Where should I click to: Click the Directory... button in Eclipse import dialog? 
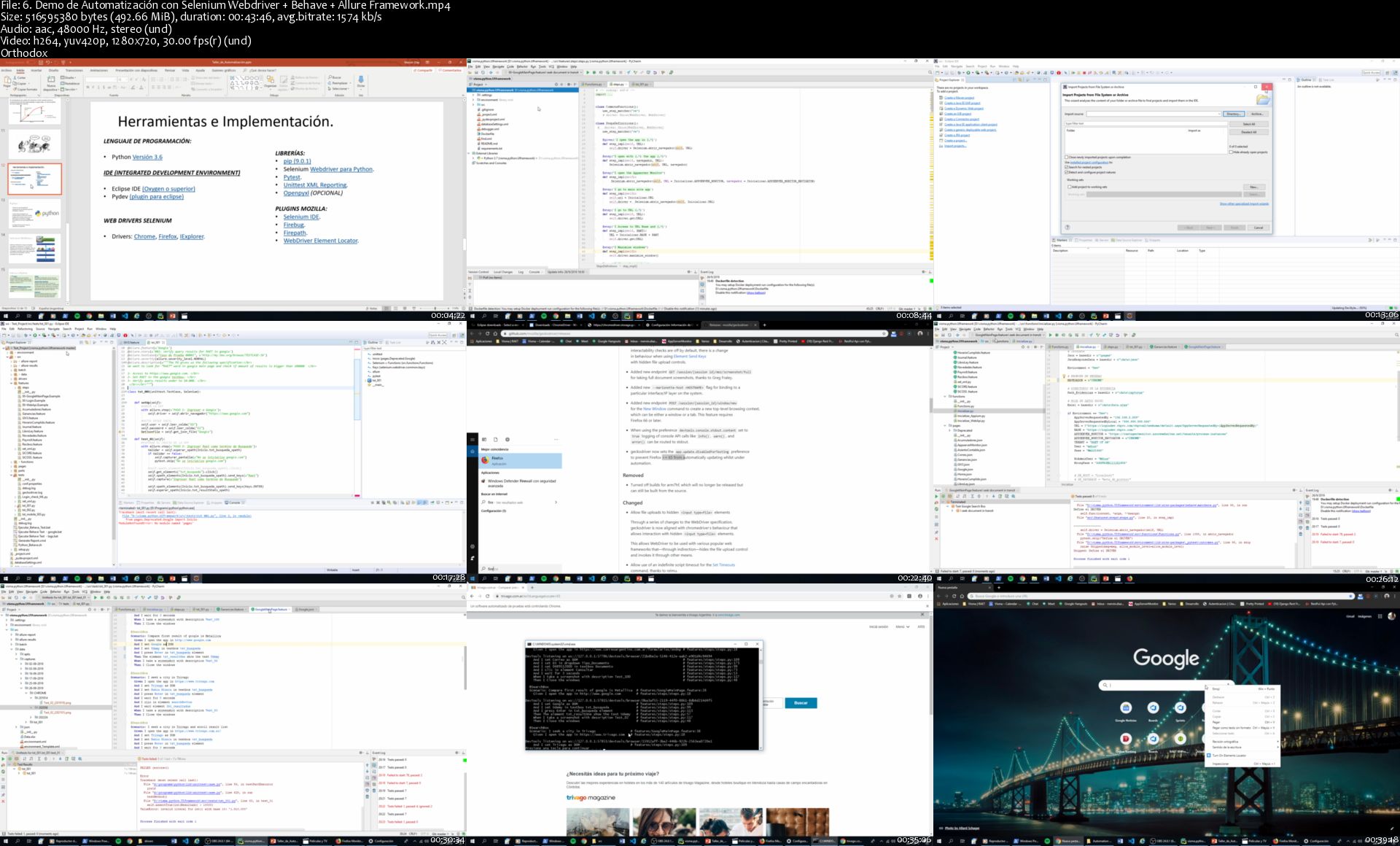(1234, 114)
